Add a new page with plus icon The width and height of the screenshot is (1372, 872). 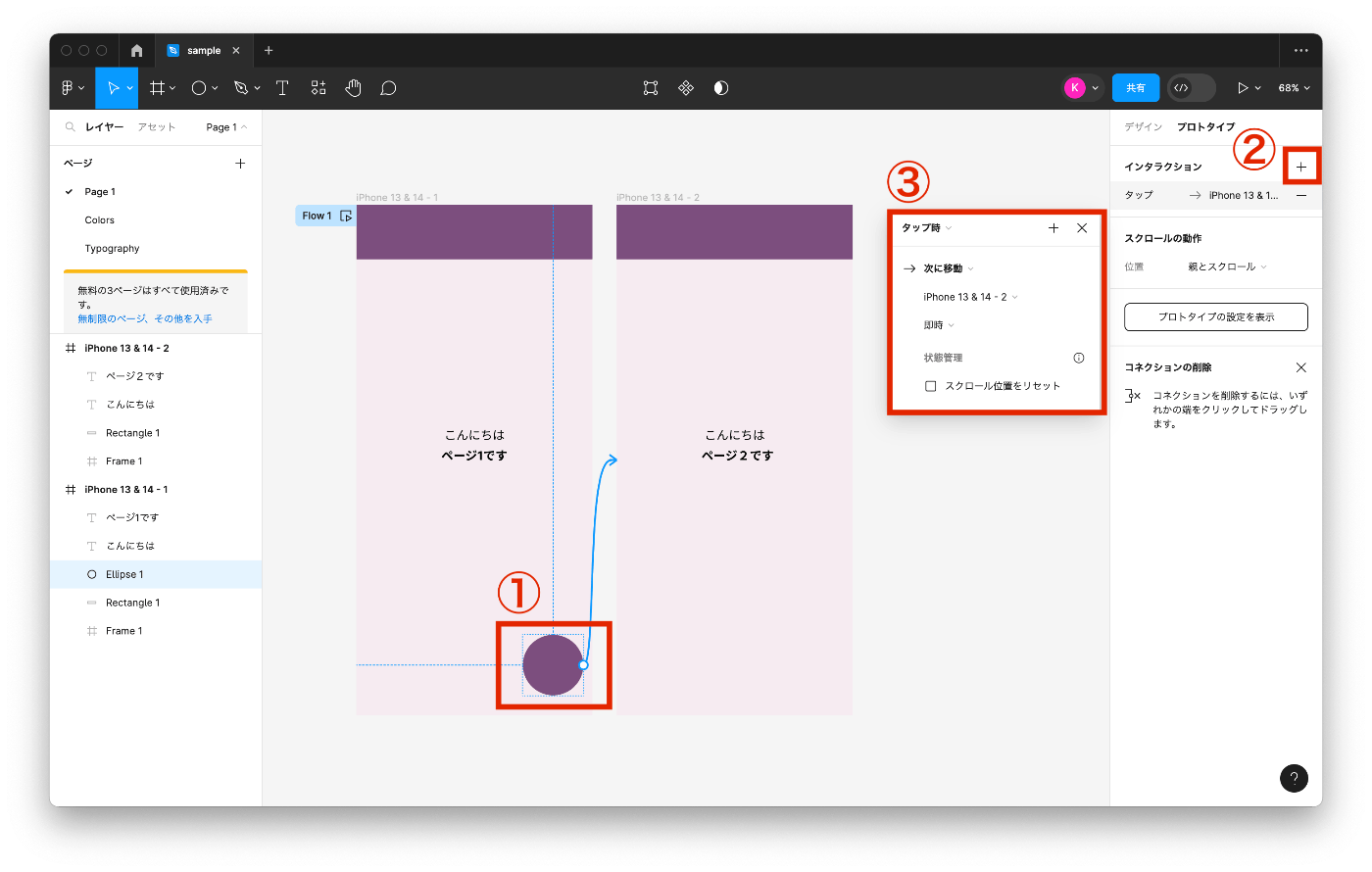coord(240,164)
